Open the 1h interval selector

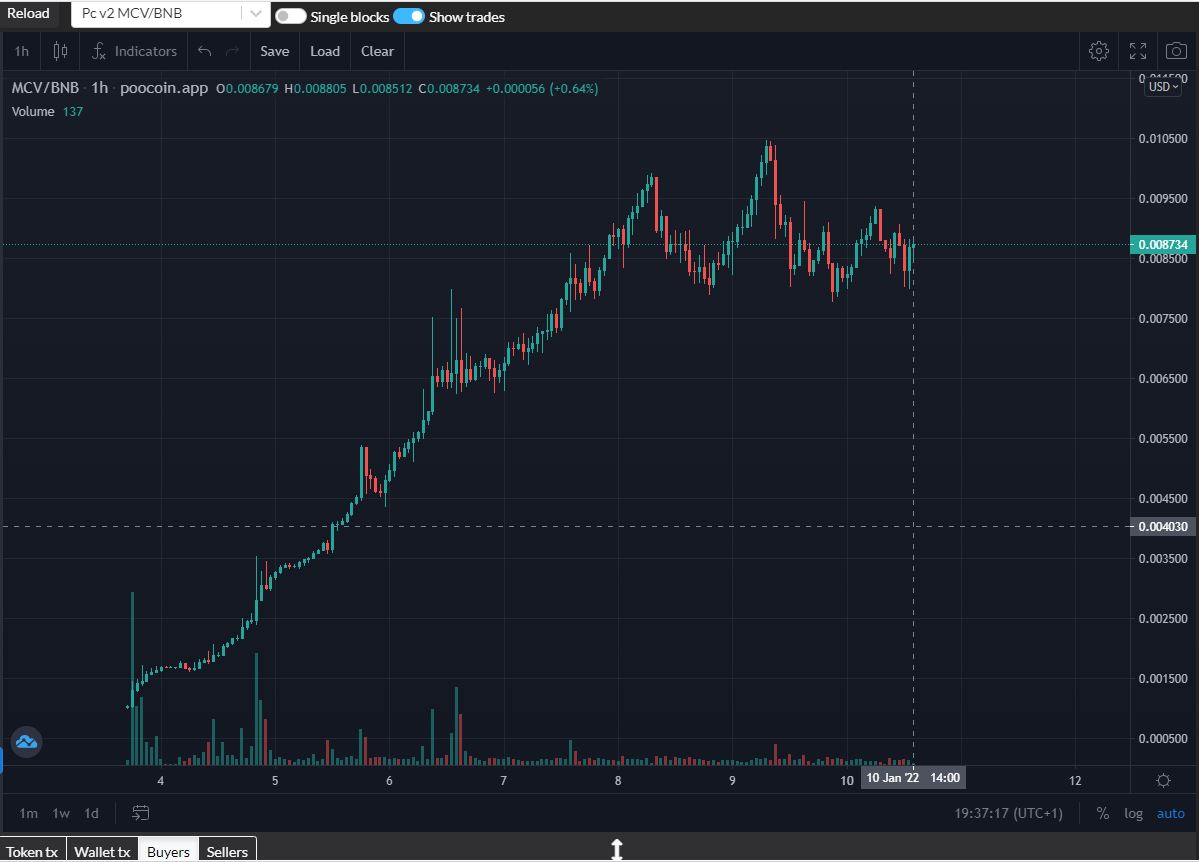coord(22,51)
